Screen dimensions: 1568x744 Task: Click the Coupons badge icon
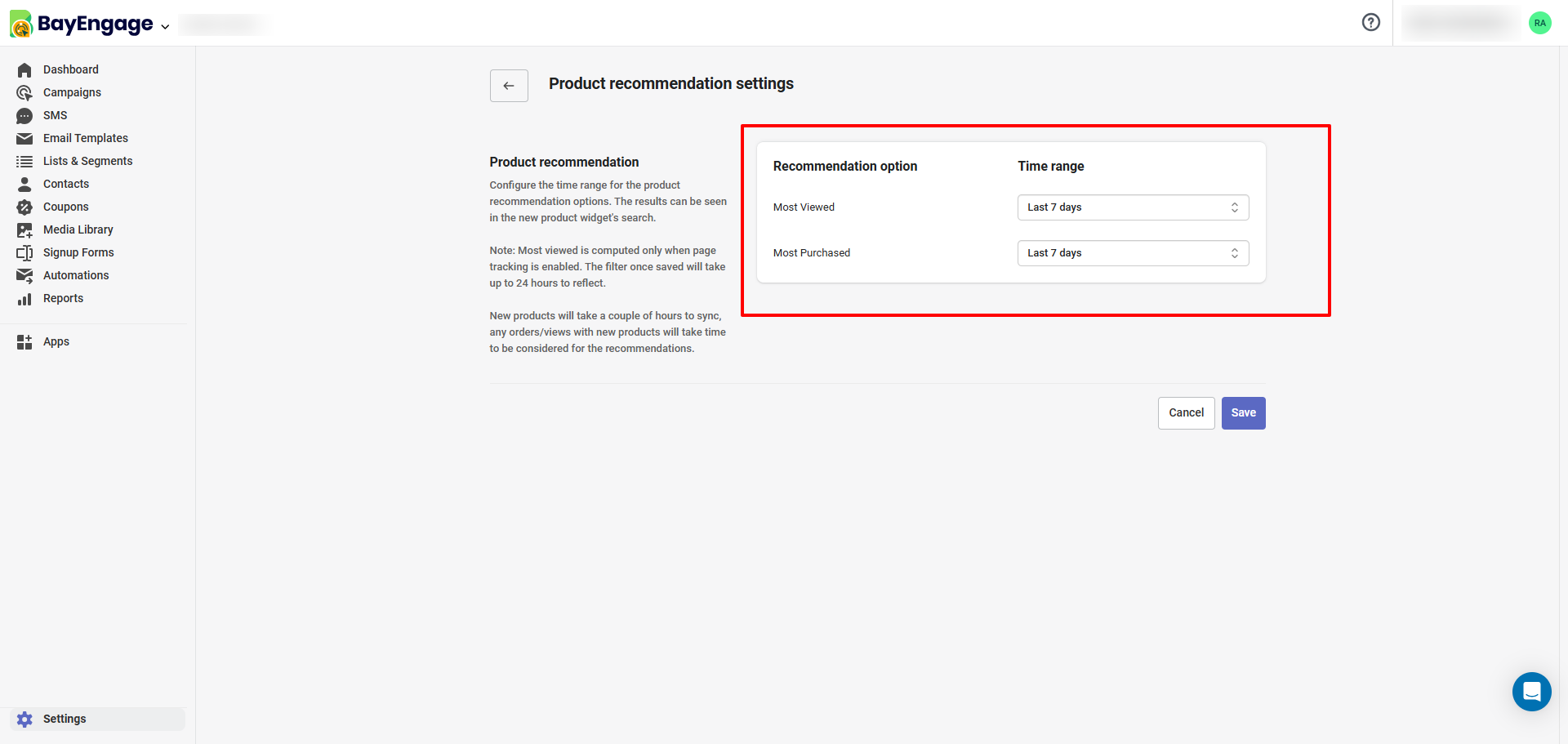[x=24, y=207]
